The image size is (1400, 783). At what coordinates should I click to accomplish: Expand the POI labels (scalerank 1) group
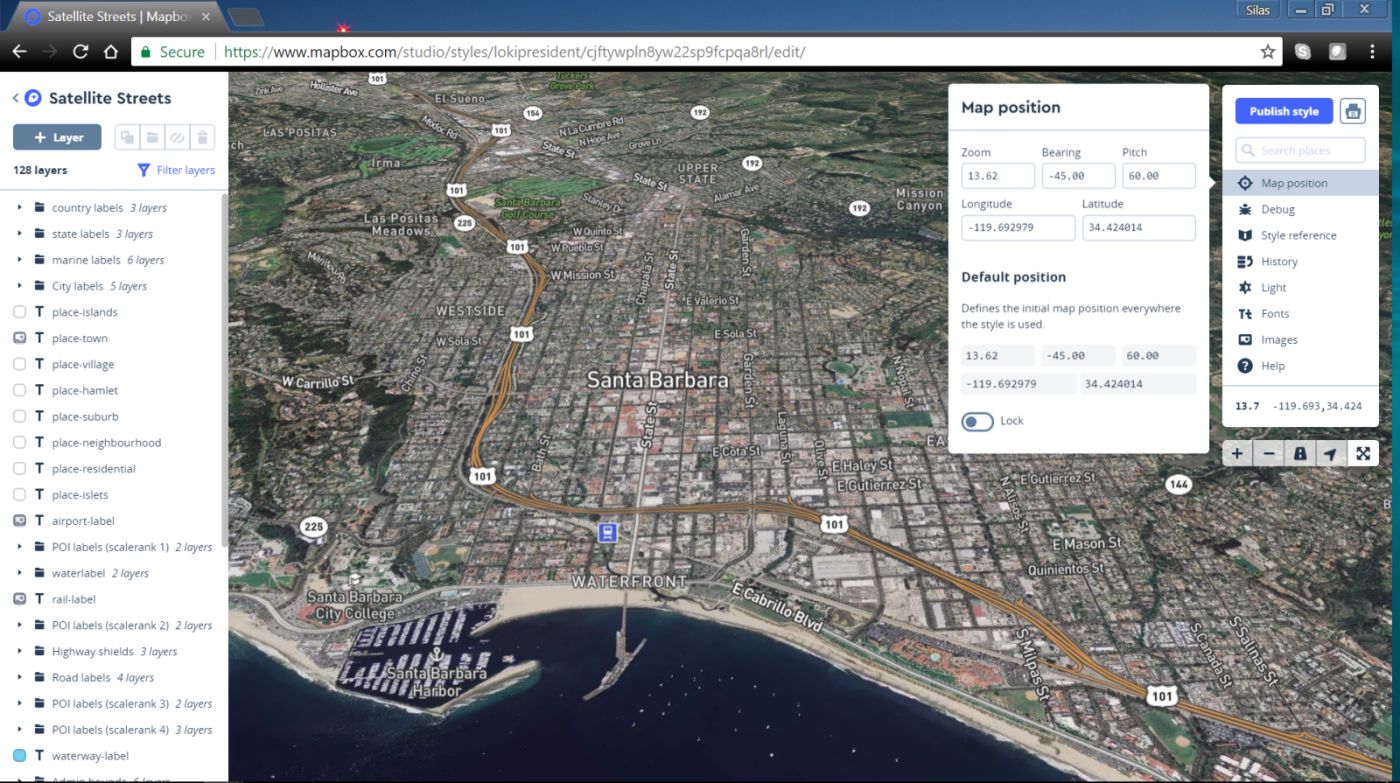click(x=19, y=547)
